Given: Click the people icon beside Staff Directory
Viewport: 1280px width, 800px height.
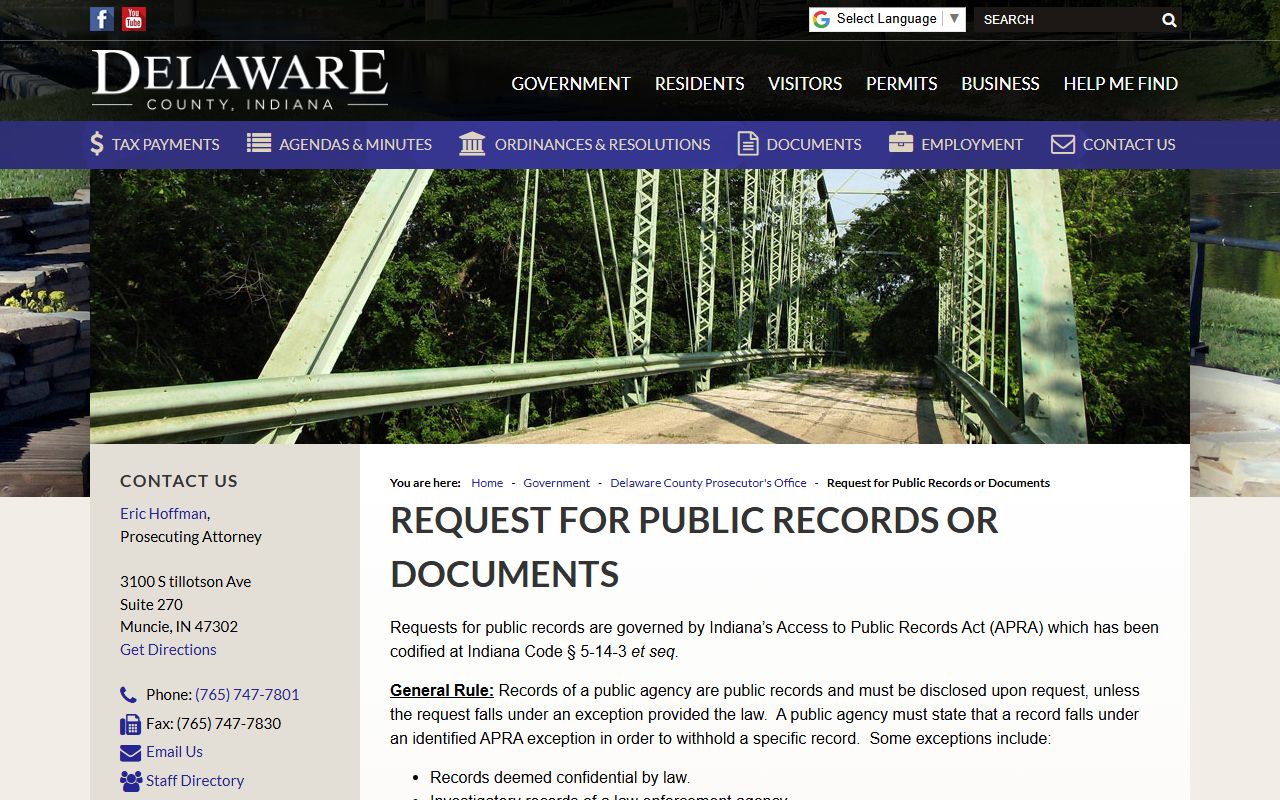Looking at the screenshot, I should 131,781.
